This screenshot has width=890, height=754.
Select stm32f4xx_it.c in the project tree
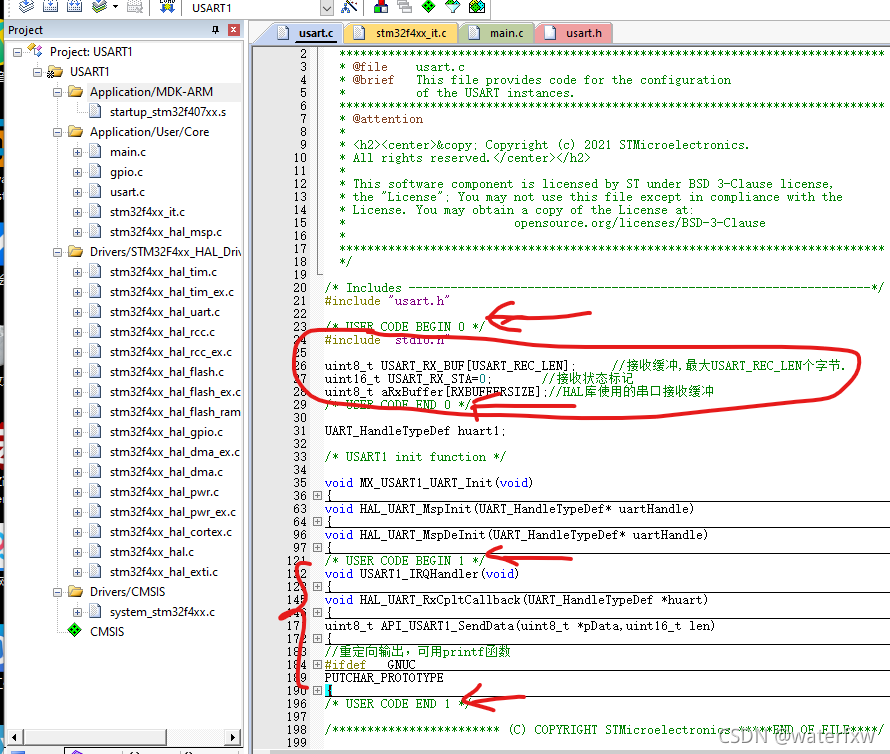(147, 212)
